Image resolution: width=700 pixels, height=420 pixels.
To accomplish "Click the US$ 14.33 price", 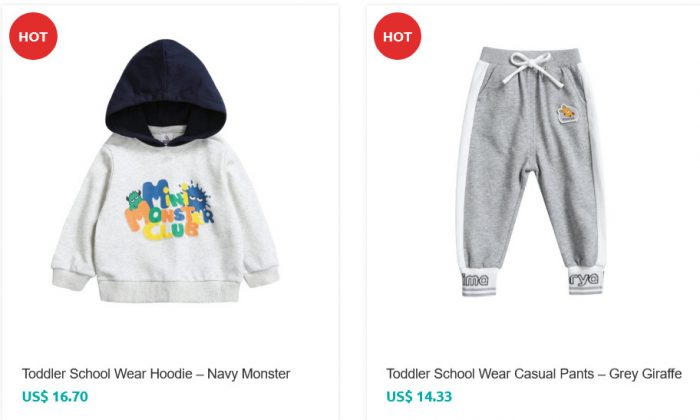I will tap(419, 396).
